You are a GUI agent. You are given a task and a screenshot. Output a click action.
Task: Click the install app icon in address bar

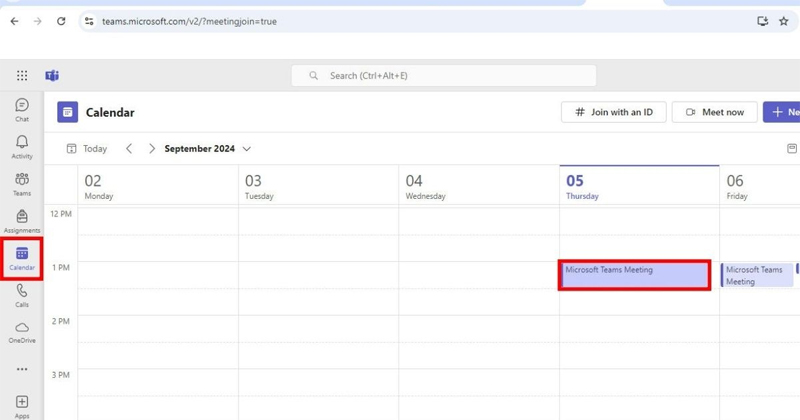click(762, 21)
